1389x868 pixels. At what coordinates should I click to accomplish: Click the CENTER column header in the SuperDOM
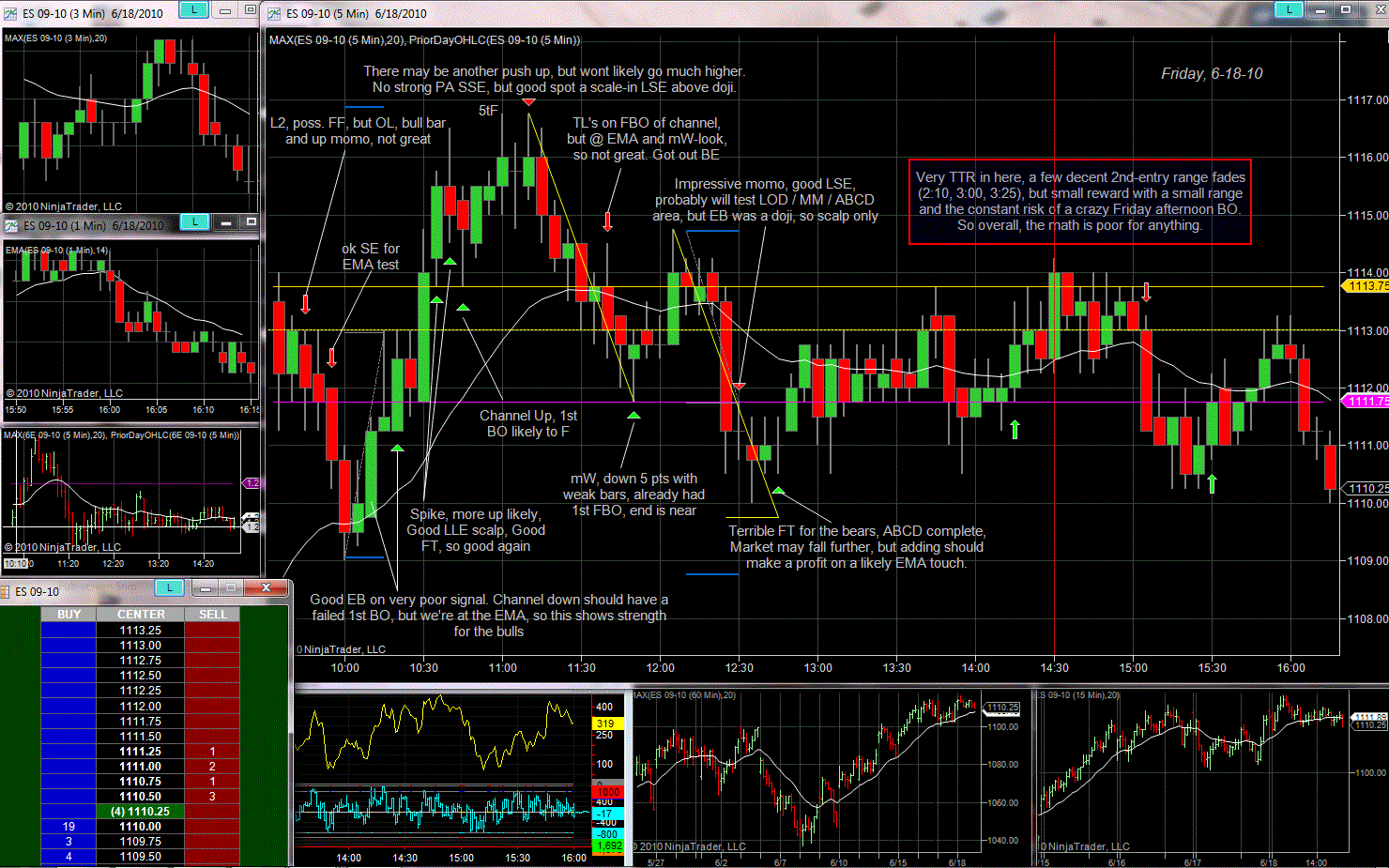[x=141, y=615]
